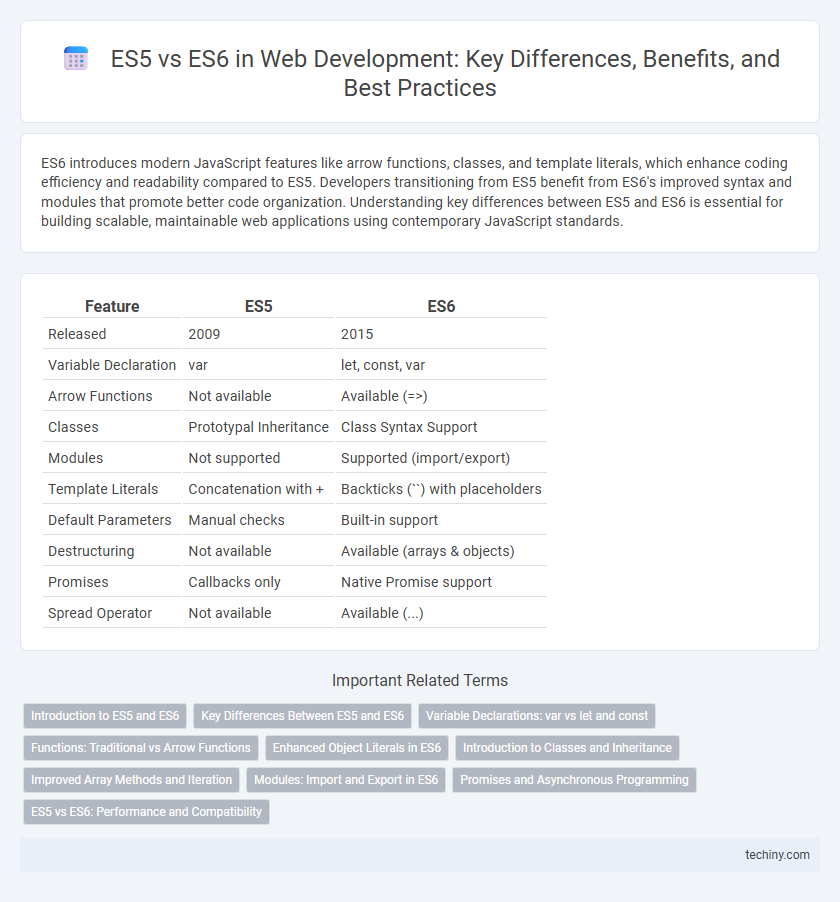The height and width of the screenshot is (902, 840).
Task: Click the 'Modules' row label
Action: click(112, 458)
